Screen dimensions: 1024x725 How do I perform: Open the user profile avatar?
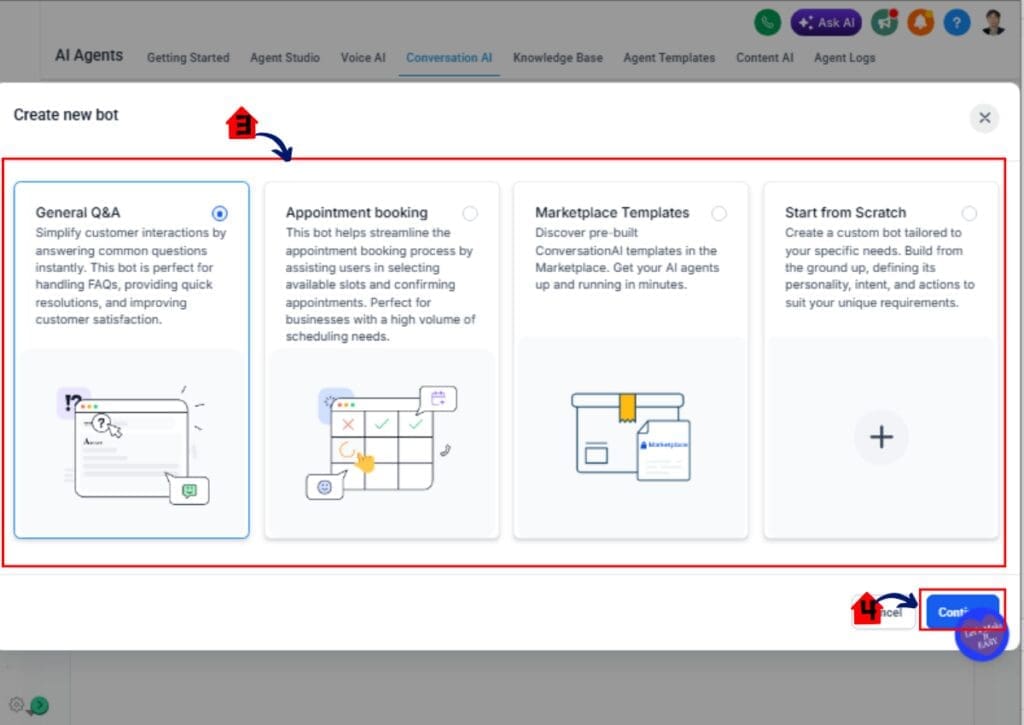click(993, 23)
